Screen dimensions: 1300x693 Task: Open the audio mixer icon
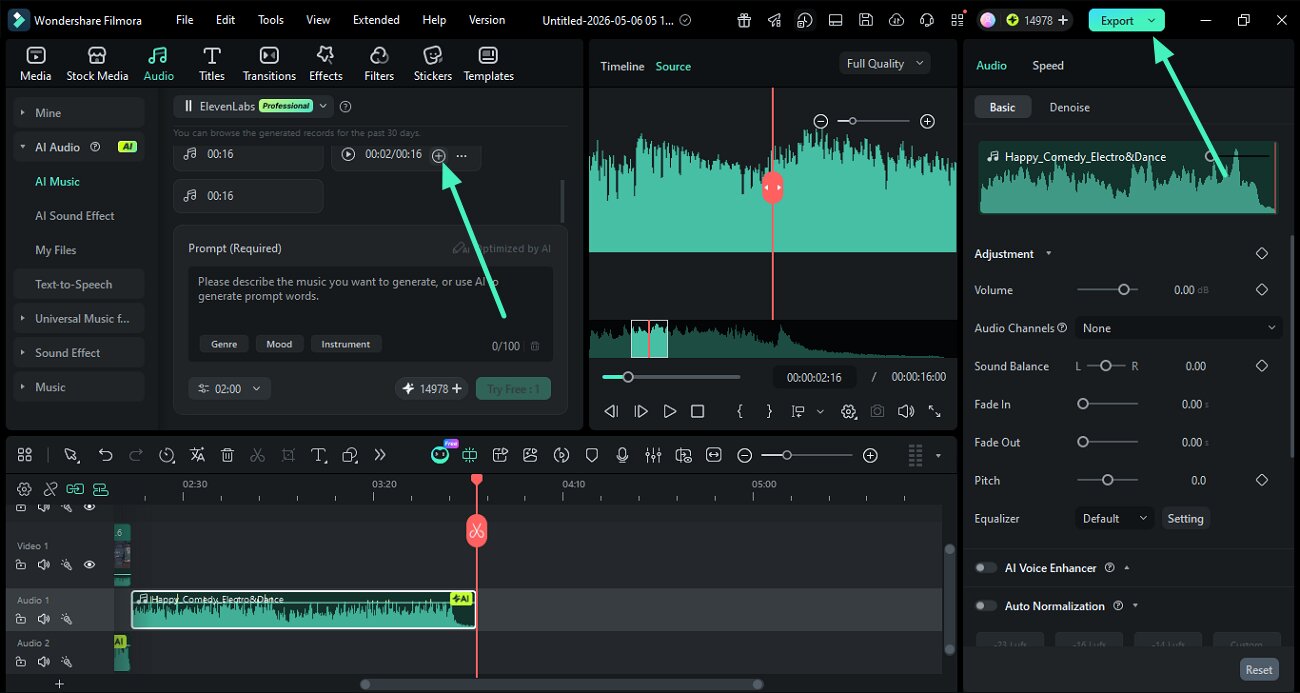(653, 455)
